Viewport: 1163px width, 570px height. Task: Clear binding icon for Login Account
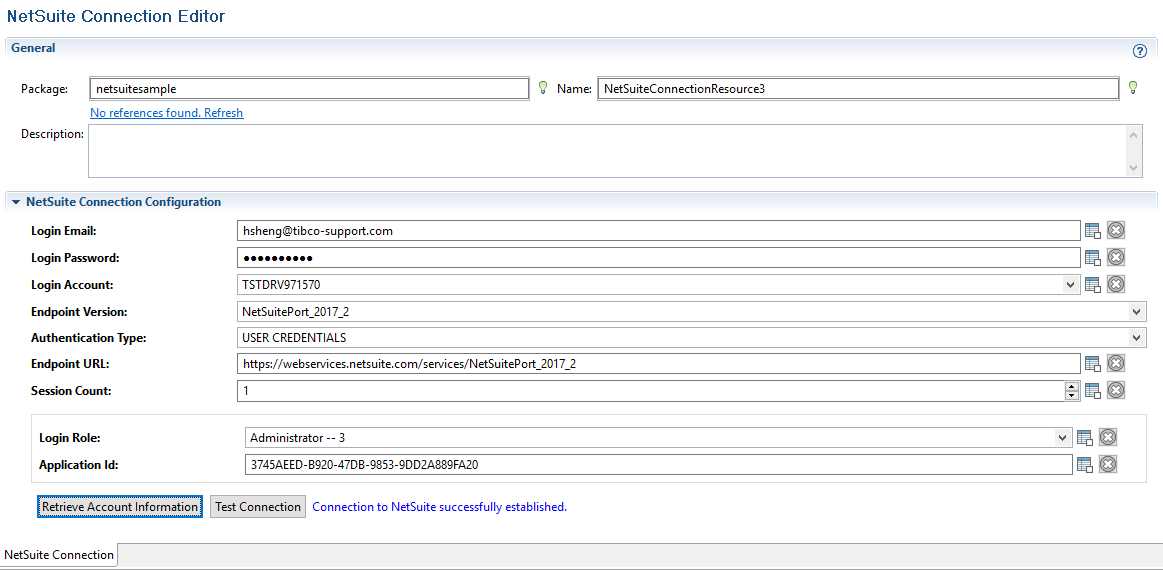tap(1116, 284)
